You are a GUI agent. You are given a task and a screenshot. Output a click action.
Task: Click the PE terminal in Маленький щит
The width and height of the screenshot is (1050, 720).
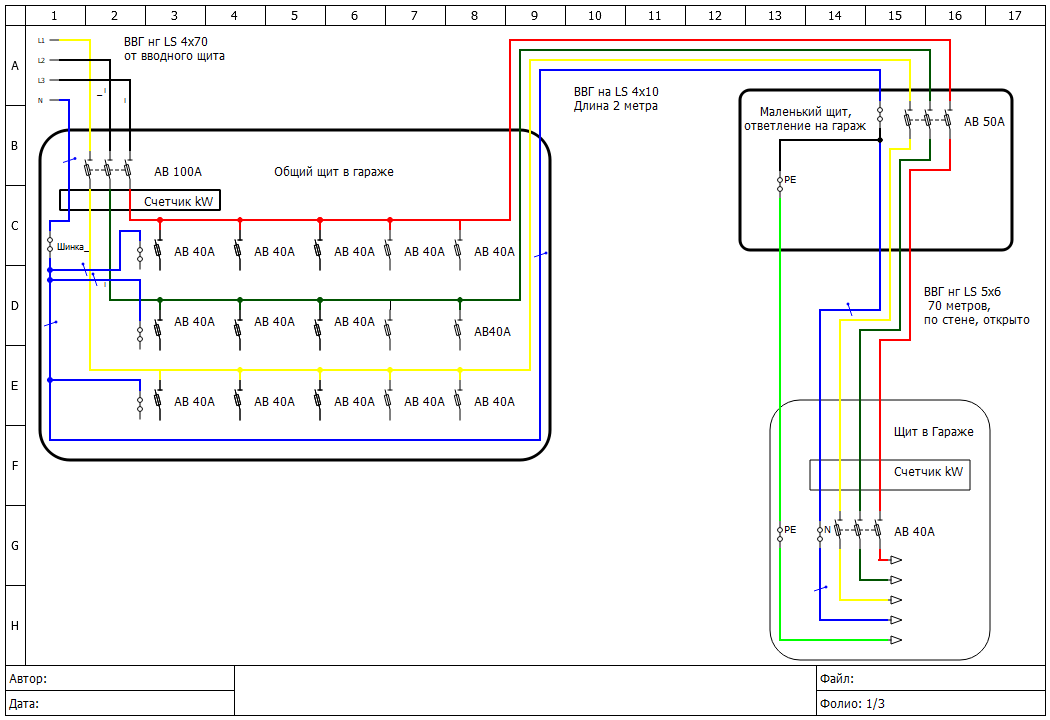pyautogui.click(x=780, y=180)
